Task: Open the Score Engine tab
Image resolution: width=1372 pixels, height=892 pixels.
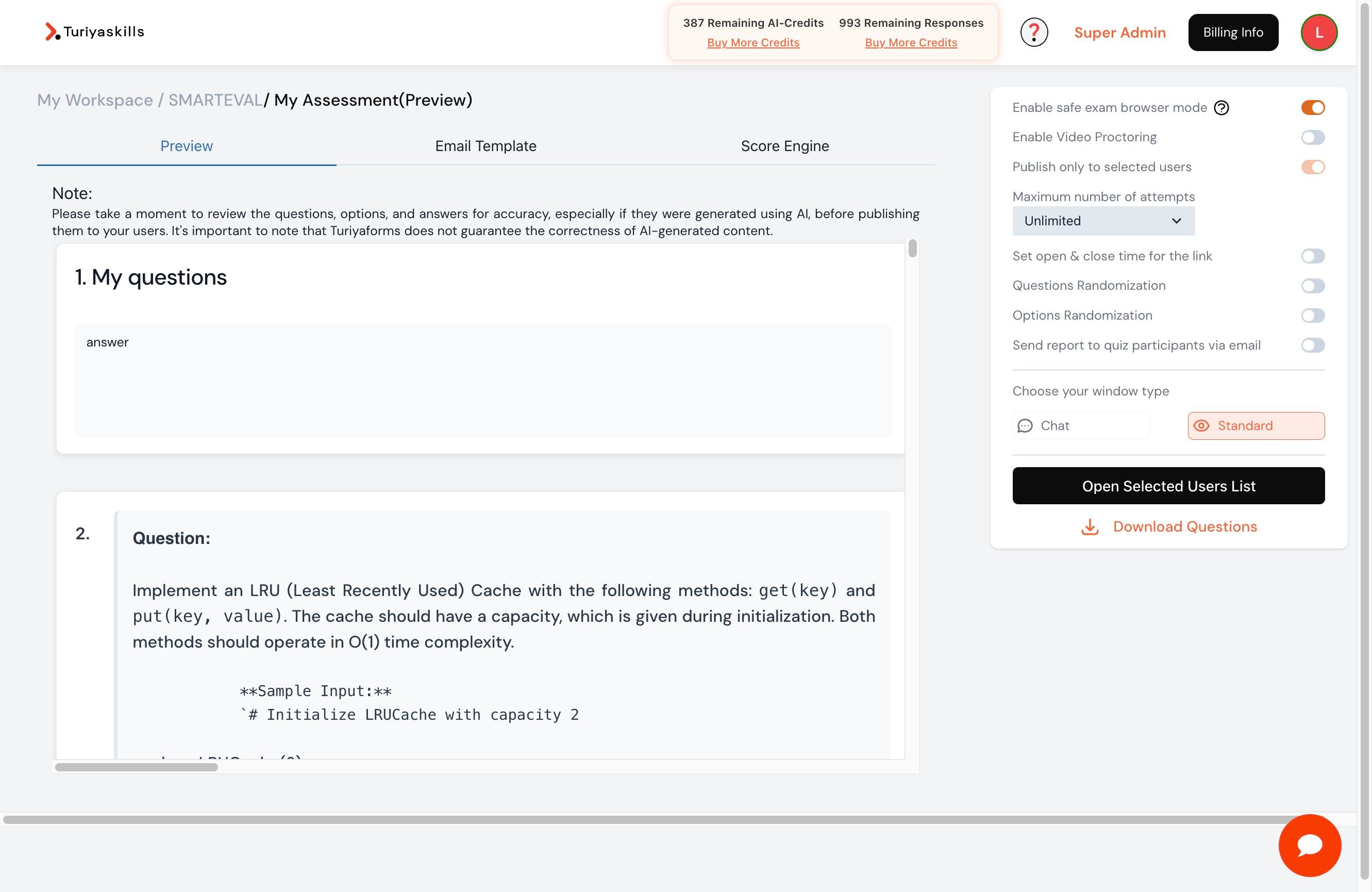Action: (784, 146)
